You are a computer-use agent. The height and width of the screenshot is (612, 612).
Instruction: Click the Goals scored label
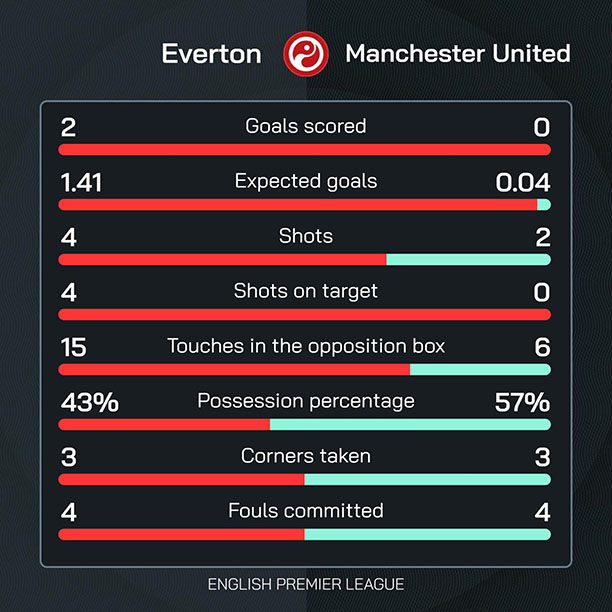click(x=305, y=126)
